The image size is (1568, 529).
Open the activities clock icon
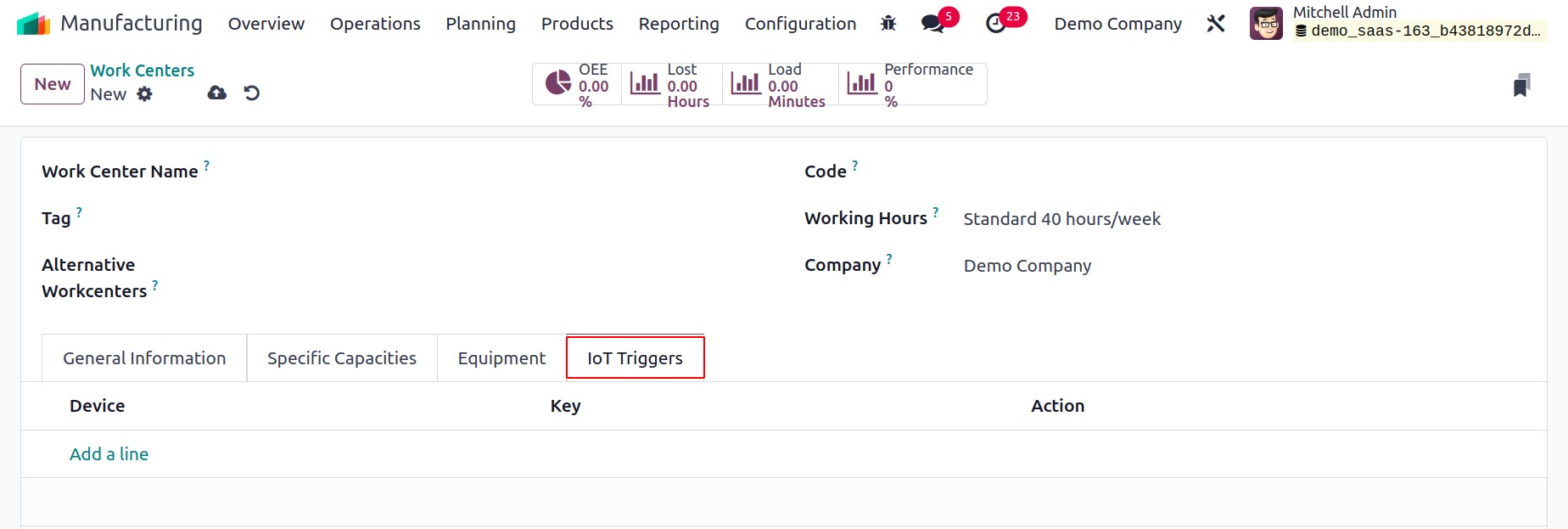pyautogui.click(x=996, y=24)
